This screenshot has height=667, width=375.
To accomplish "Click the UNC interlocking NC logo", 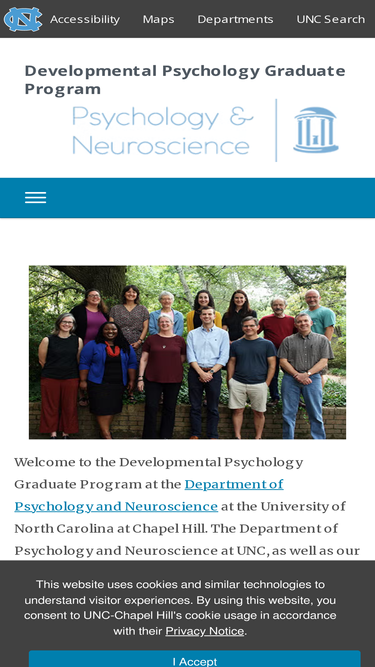I will pos(23,19).
